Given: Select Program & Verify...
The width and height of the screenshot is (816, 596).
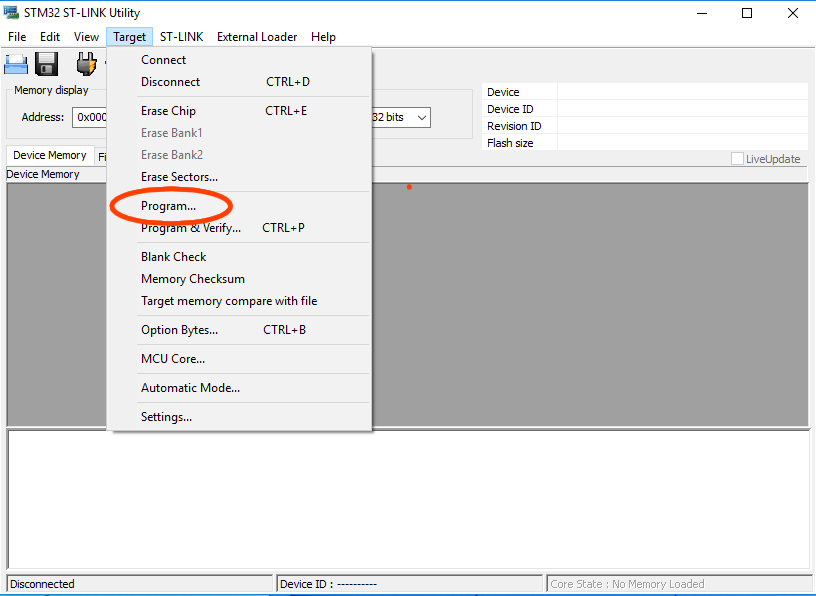Looking at the screenshot, I should [x=190, y=227].
